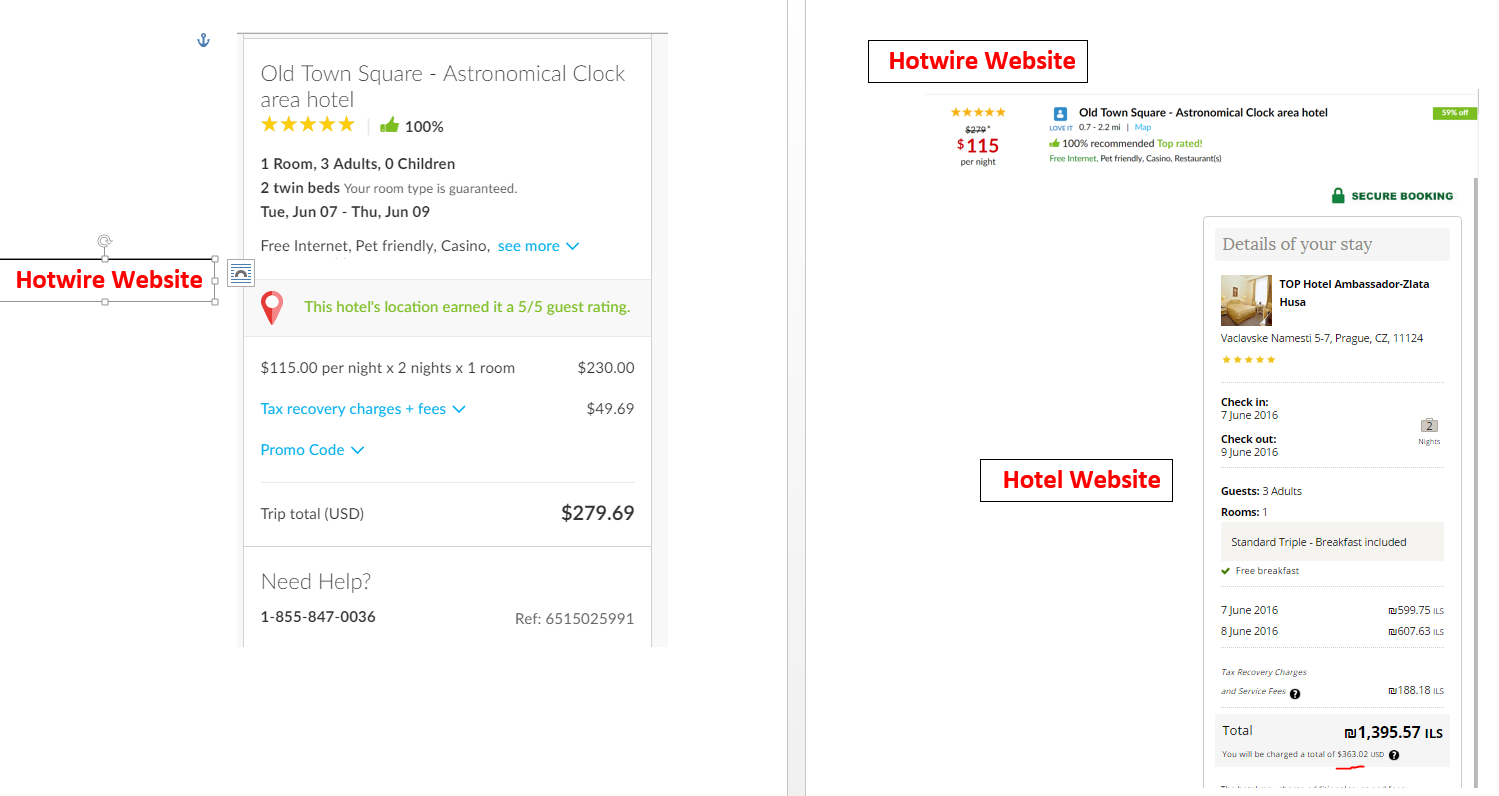Click the red location pin icon

[272, 307]
